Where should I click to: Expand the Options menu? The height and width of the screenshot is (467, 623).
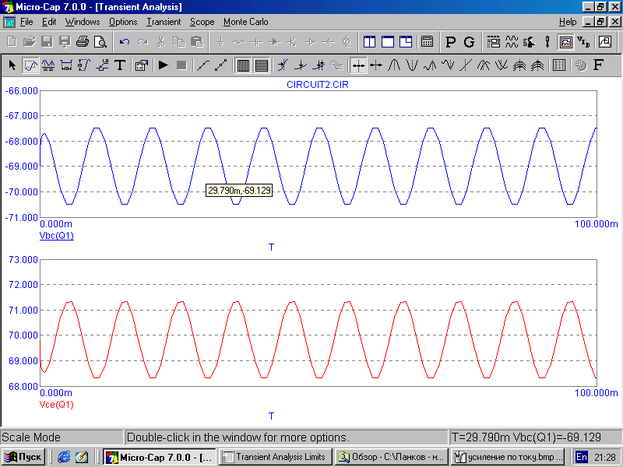(123, 21)
